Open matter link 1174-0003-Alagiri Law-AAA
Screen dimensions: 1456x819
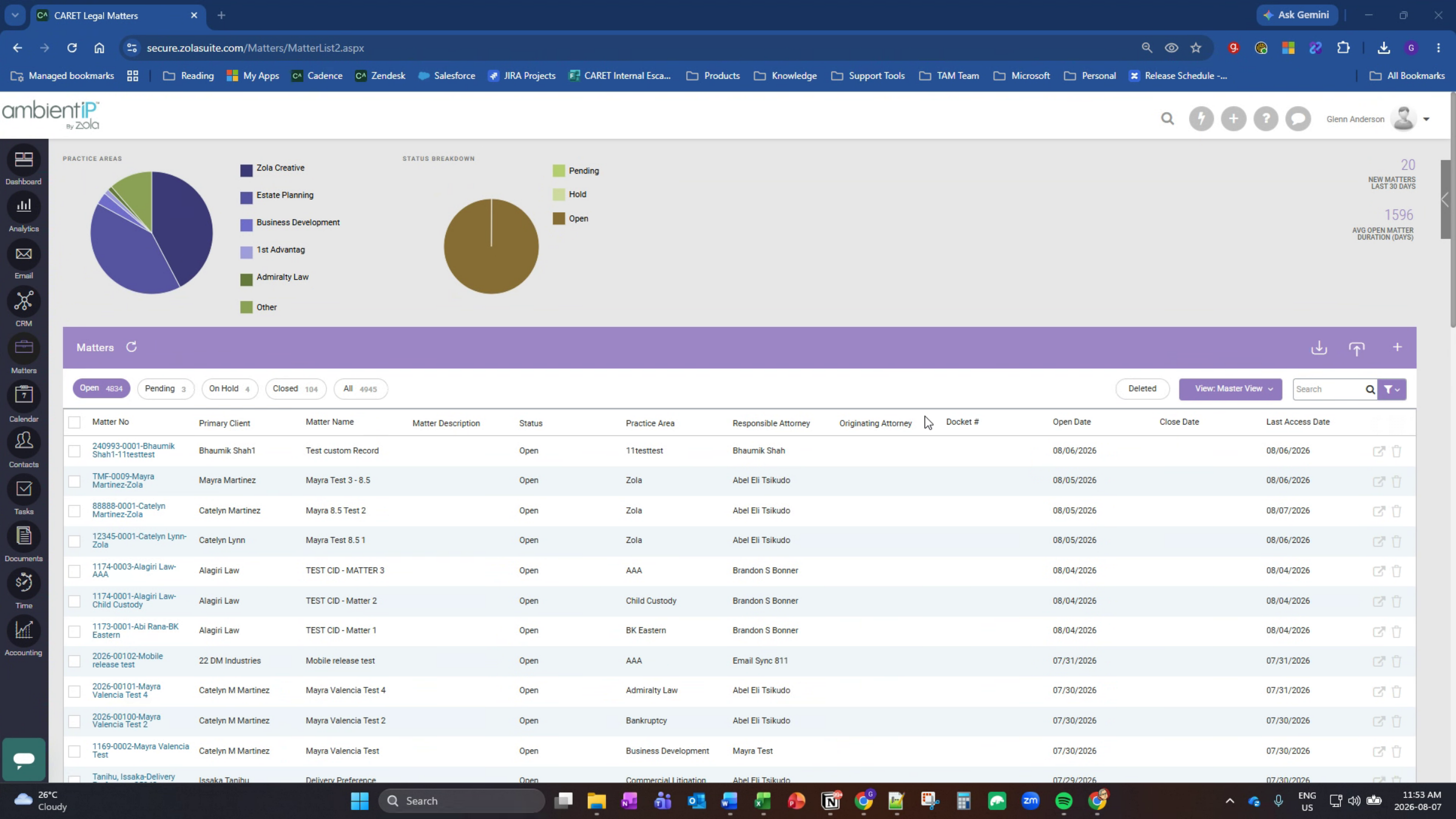[x=134, y=570]
